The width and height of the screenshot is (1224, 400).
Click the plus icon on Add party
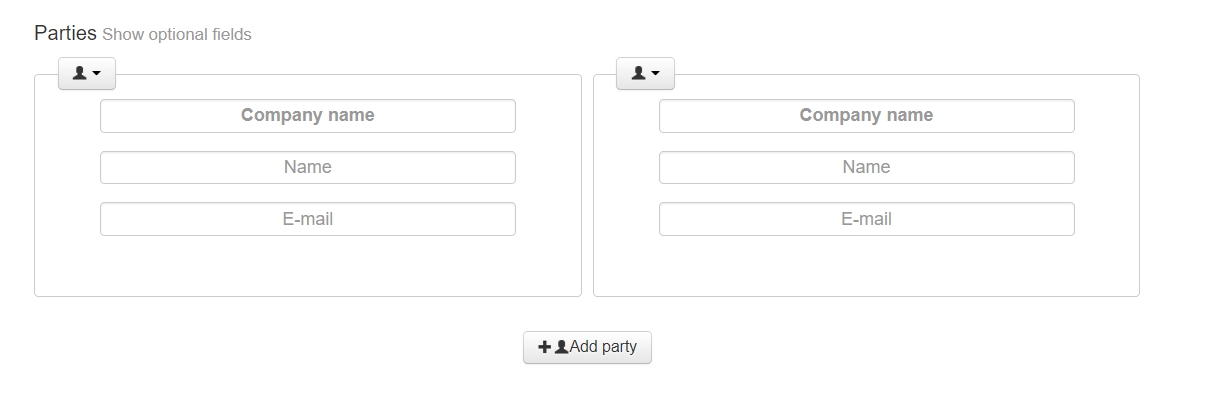coord(544,347)
